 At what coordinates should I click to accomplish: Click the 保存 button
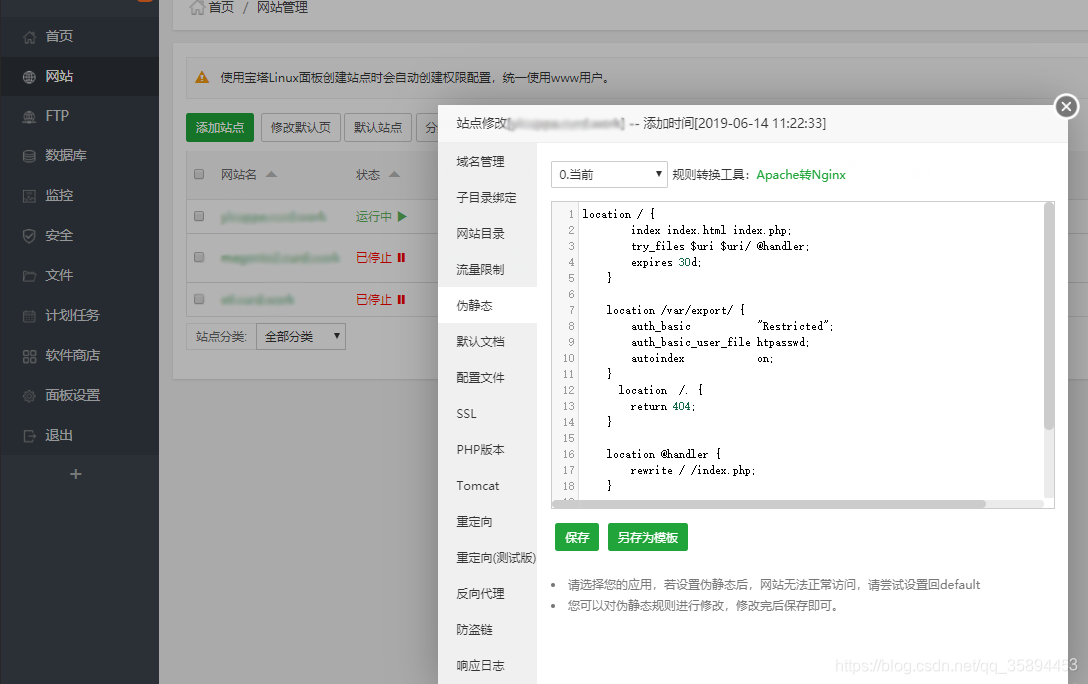coord(577,538)
